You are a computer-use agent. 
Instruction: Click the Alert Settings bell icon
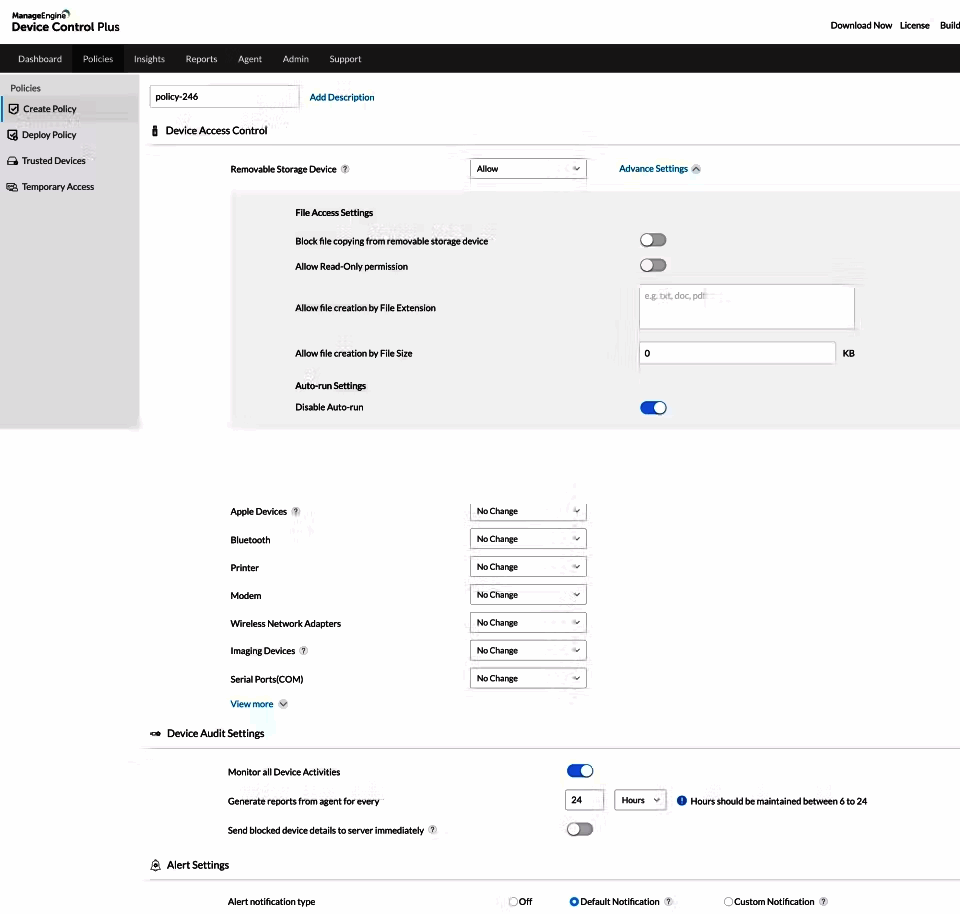pyautogui.click(x=155, y=865)
